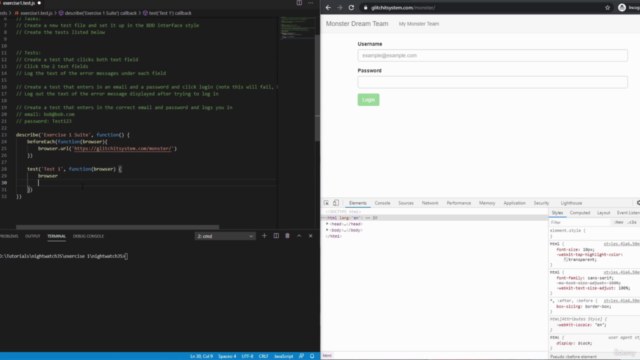This screenshot has height=360, width=640.
Task: Open the DevTools Performance tab
Action: [x=458, y=203]
